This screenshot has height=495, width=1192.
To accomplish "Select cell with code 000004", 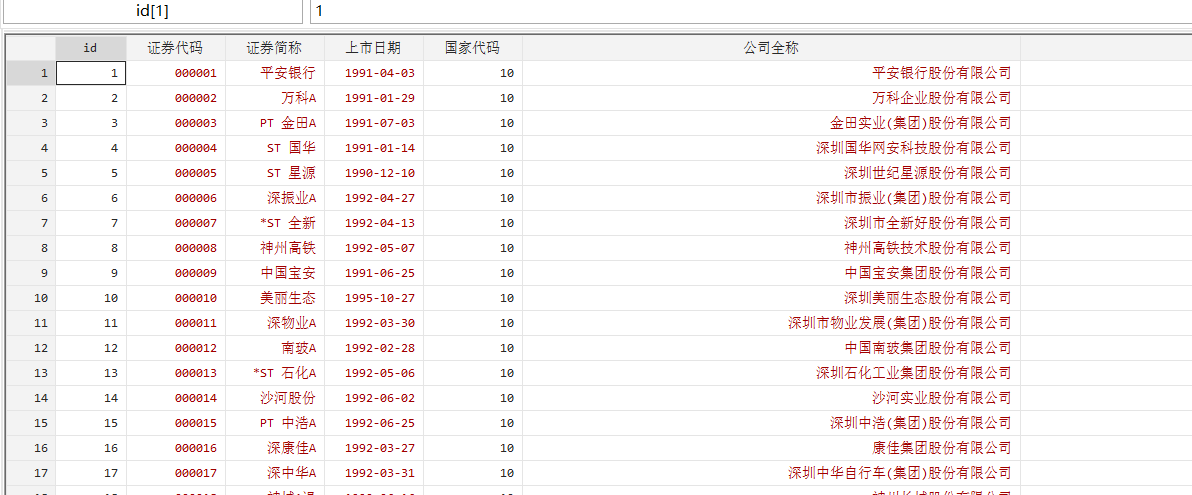I will click(x=176, y=148).
